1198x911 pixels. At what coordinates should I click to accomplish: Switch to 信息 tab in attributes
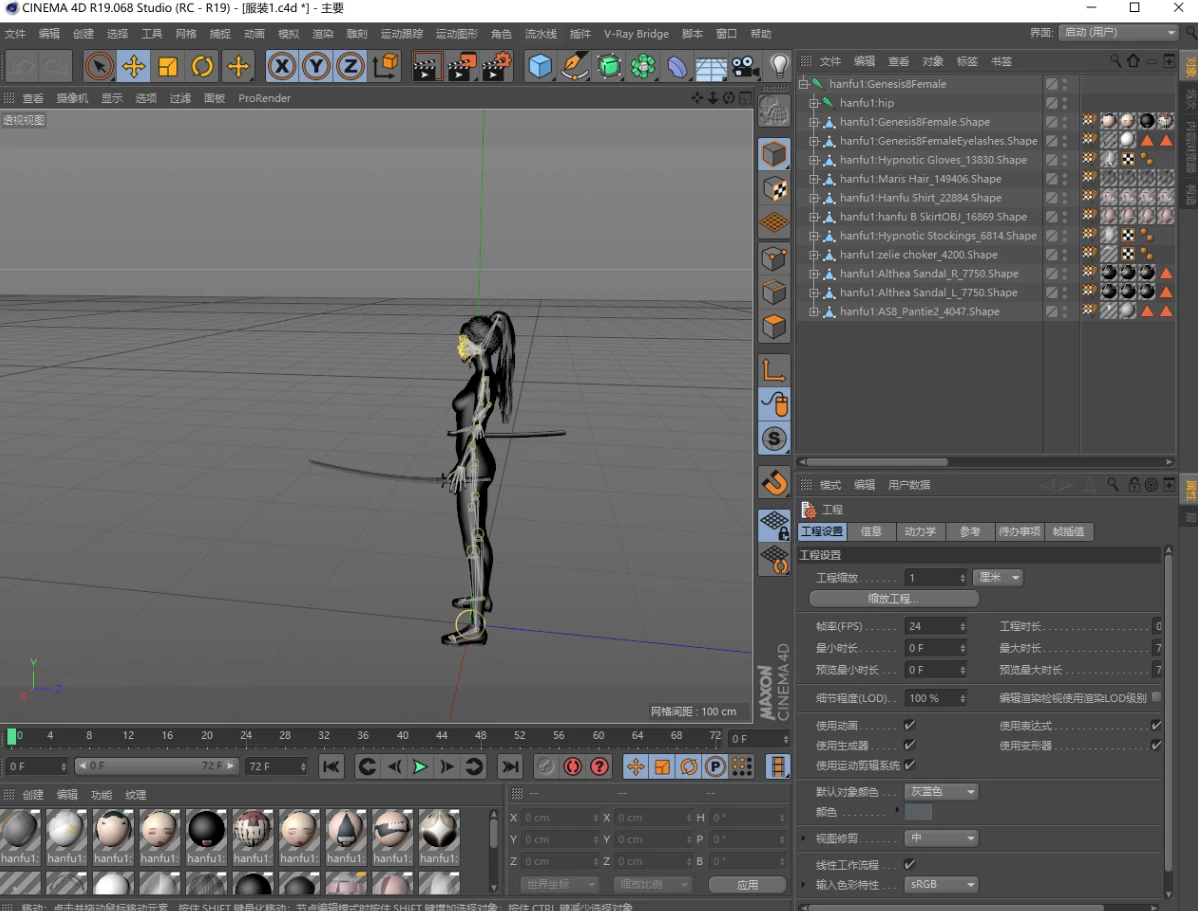(871, 531)
